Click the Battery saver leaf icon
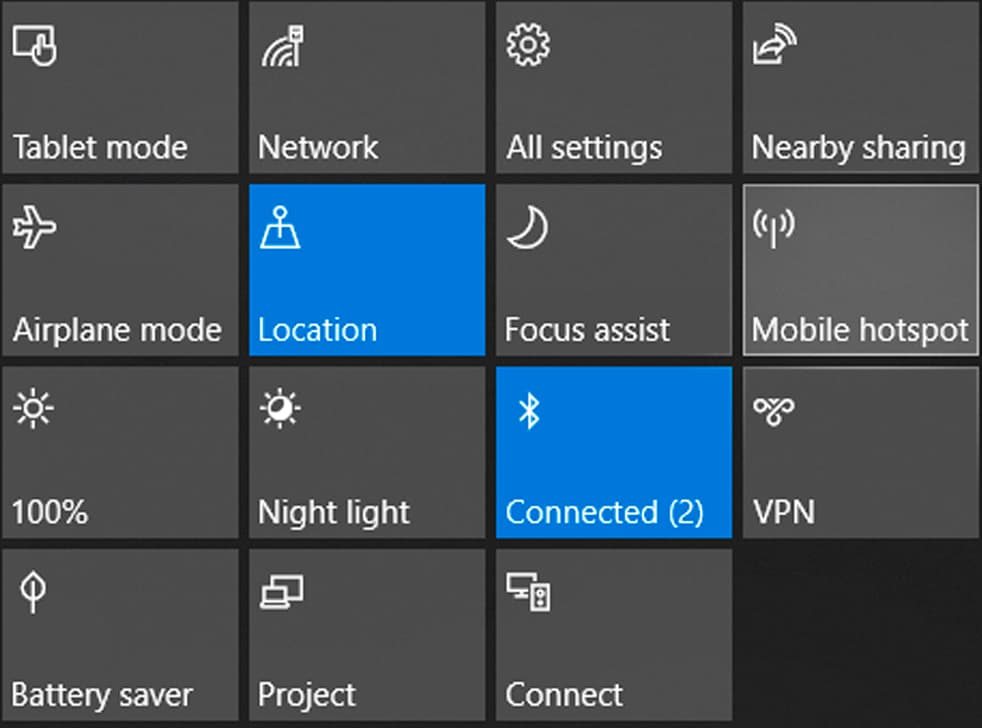982x728 pixels. click(x=33, y=594)
